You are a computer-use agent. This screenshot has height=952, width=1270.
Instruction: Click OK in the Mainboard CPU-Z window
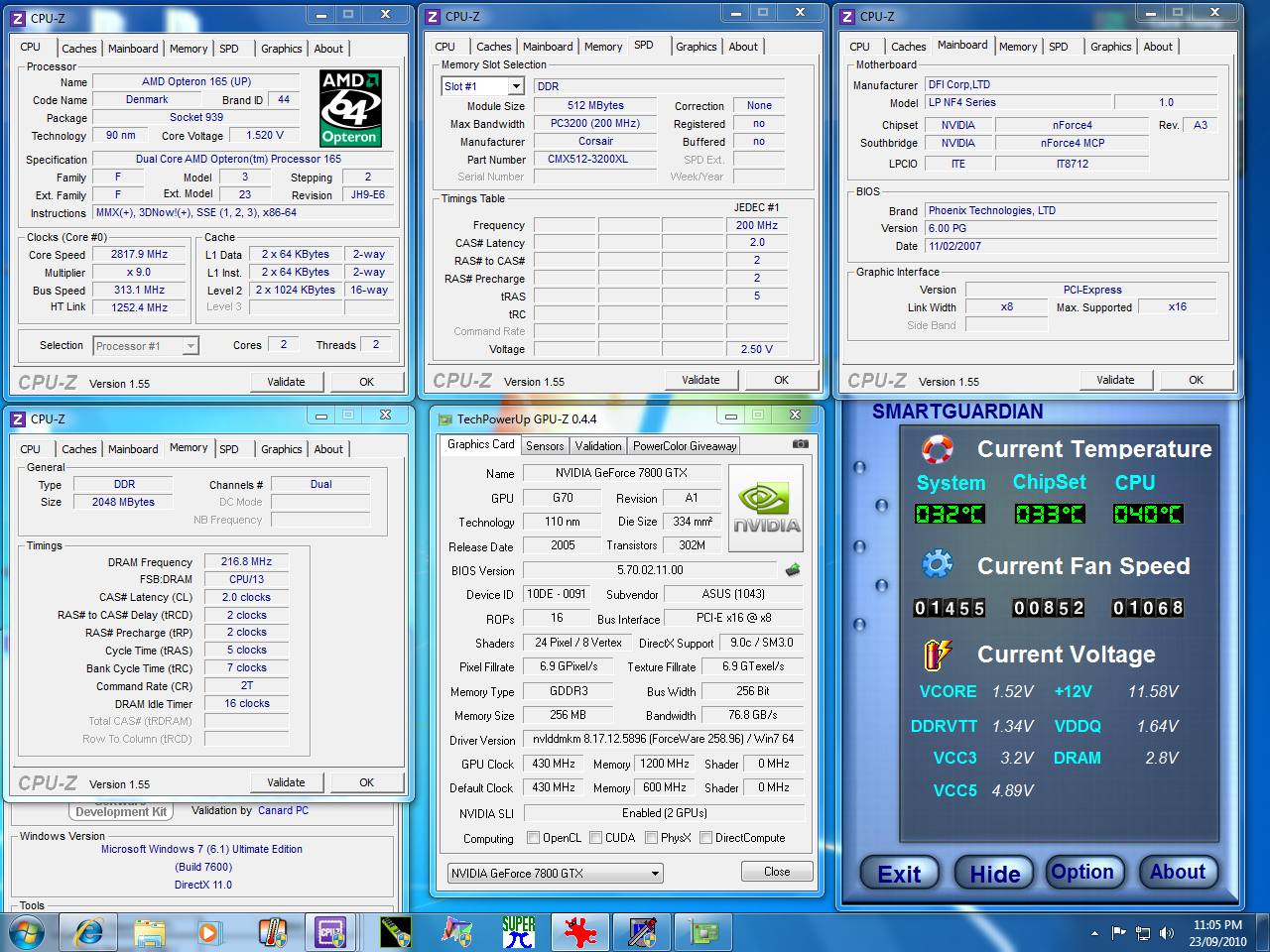[1197, 380]
